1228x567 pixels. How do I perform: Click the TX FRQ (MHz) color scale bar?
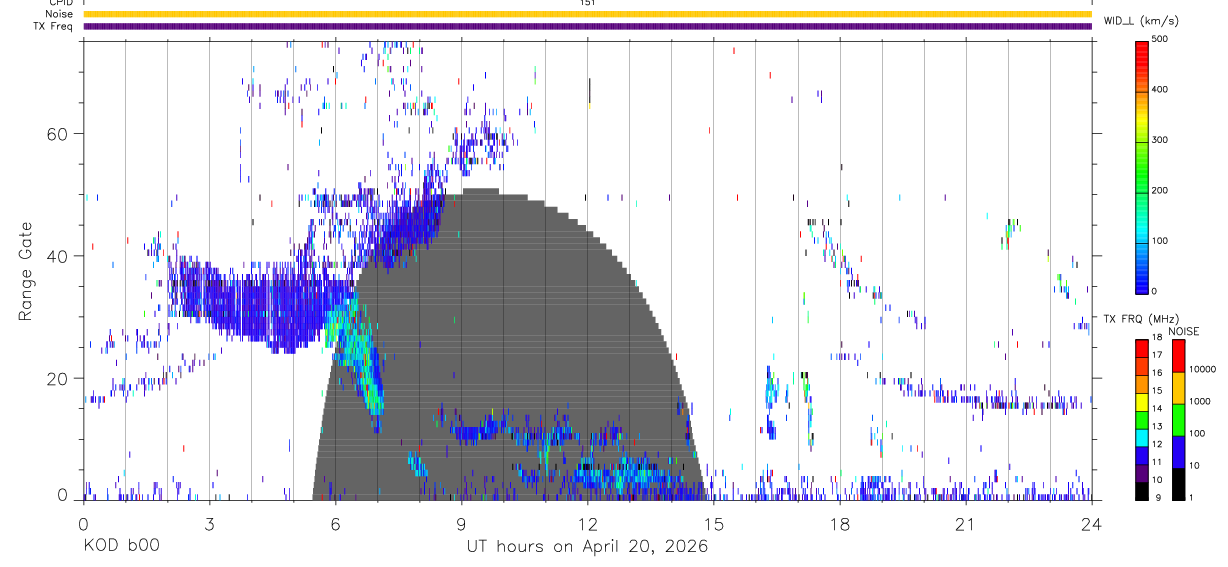click(x=1142, y=419)
